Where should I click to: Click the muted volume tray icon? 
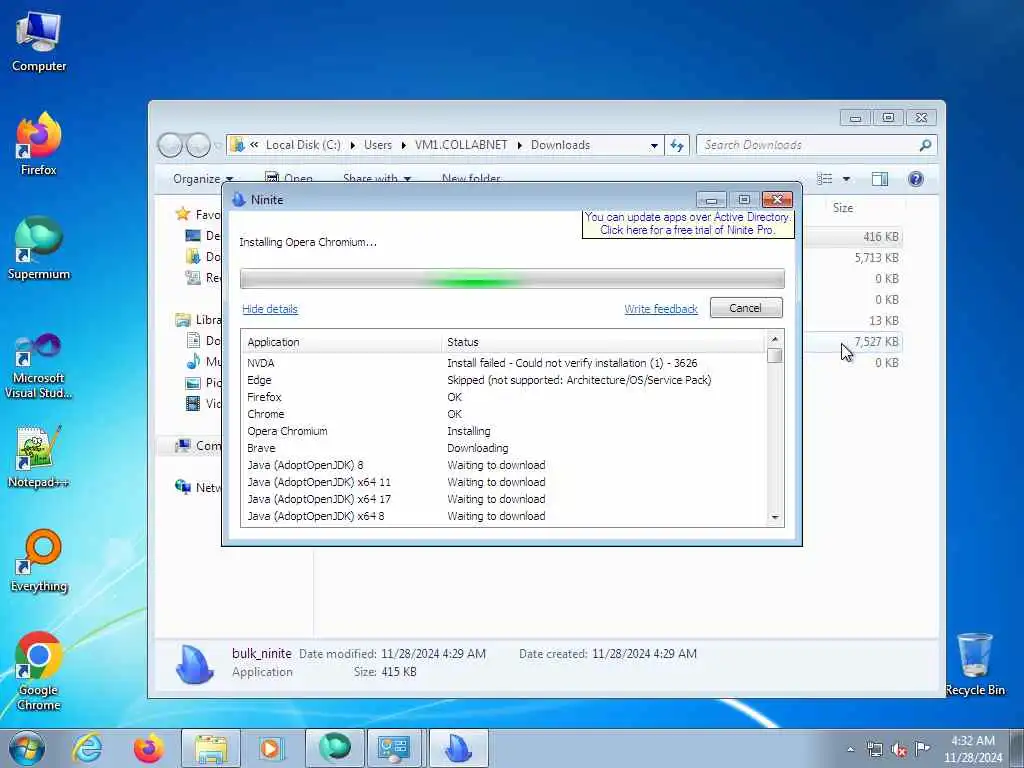click(x=899, y=749)
